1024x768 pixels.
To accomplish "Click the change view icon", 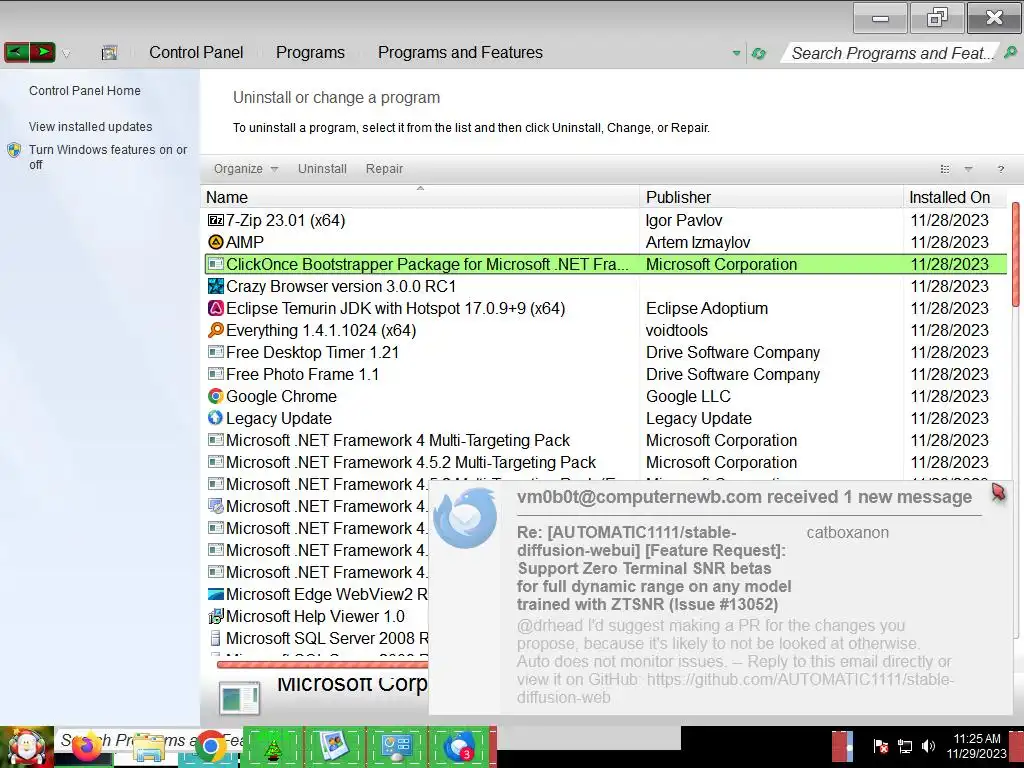I will (x=944, y=169).
